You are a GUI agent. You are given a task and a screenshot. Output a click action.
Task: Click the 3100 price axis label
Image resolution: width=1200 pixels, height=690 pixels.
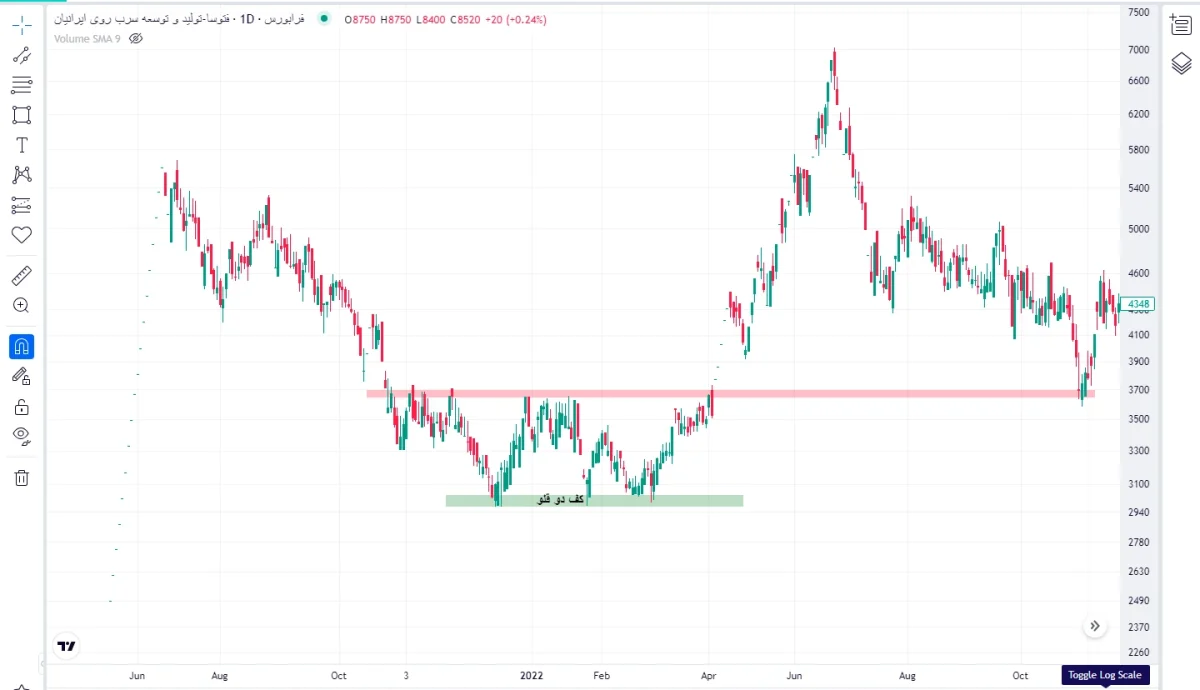[x=1139, y=484]
